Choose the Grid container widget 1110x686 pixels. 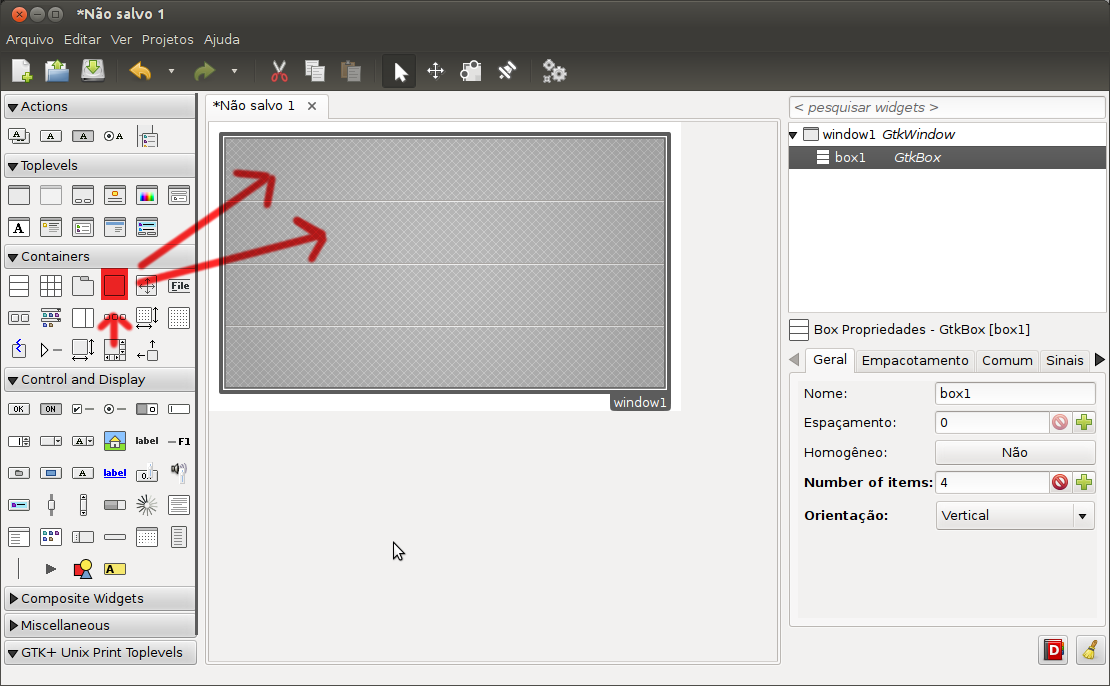point(50,285)
